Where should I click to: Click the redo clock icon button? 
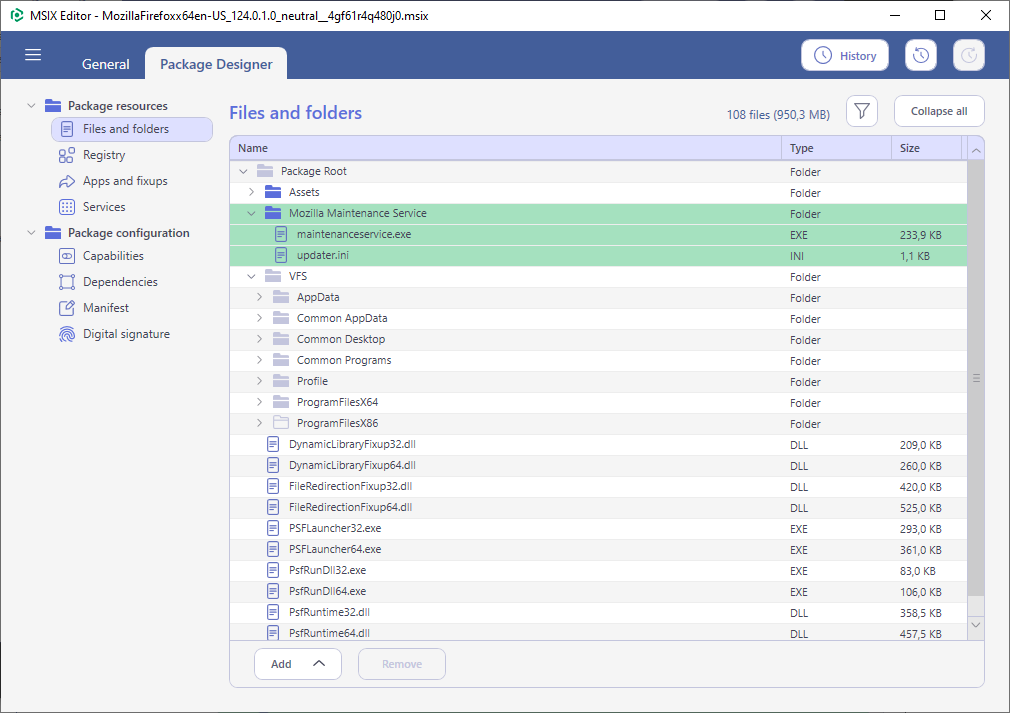[x=969, y=55]
